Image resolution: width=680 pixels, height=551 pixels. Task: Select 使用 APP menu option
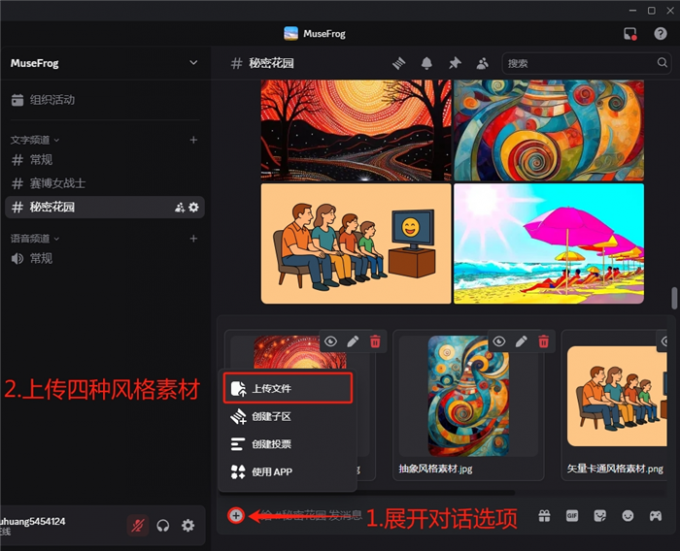[x=288, y=472]
